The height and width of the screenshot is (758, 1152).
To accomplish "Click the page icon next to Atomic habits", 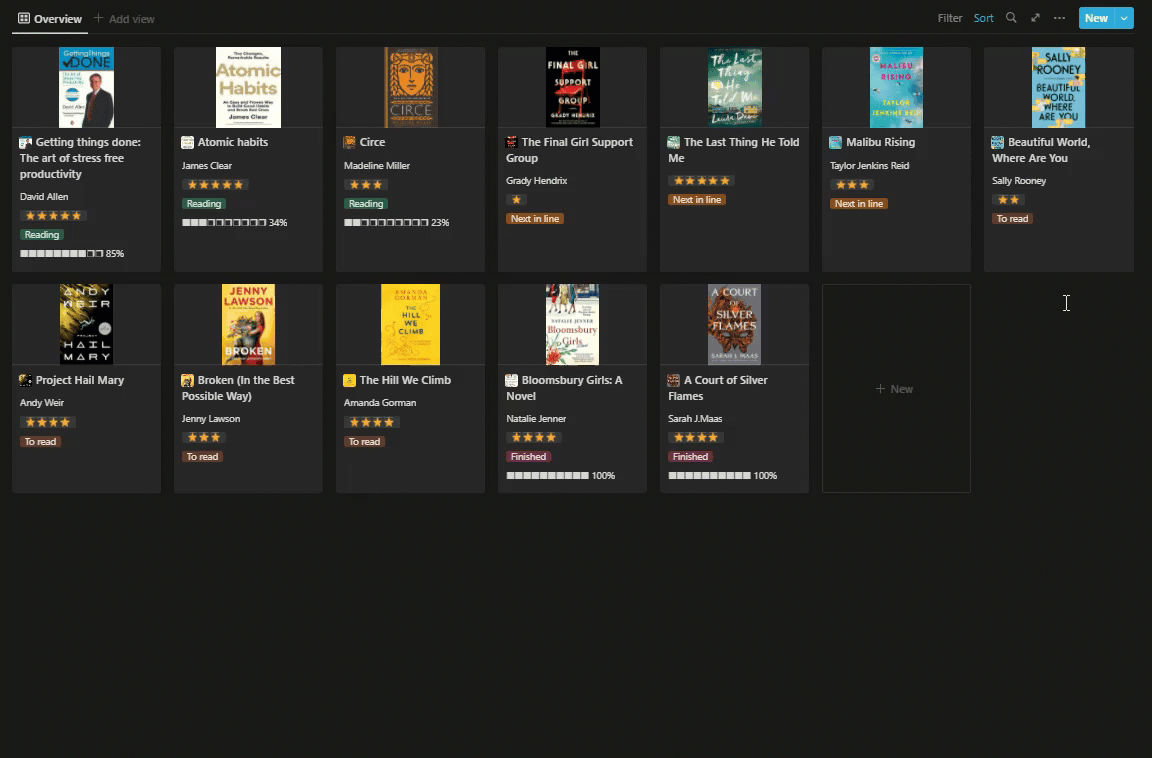I will (x=187, y=142).
